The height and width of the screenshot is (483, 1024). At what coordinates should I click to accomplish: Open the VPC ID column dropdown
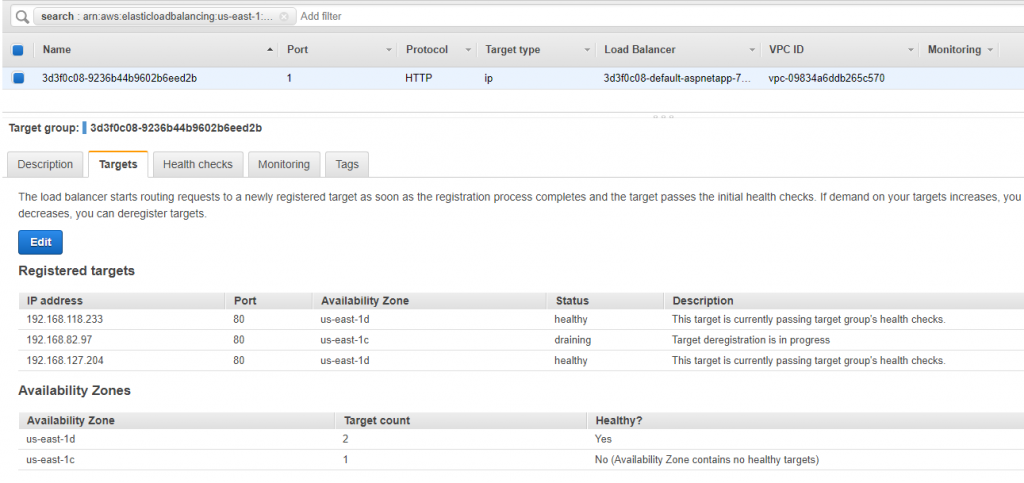(x=910, y=50)
